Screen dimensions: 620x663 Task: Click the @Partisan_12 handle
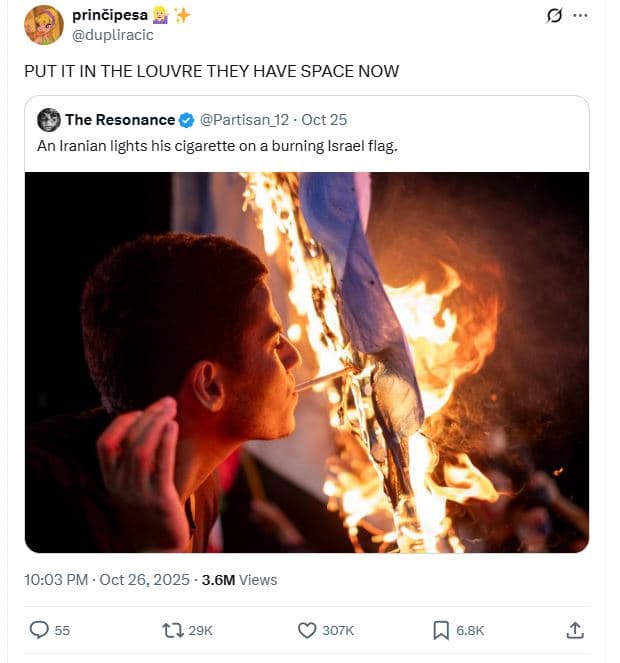click(x=243, y=120)
